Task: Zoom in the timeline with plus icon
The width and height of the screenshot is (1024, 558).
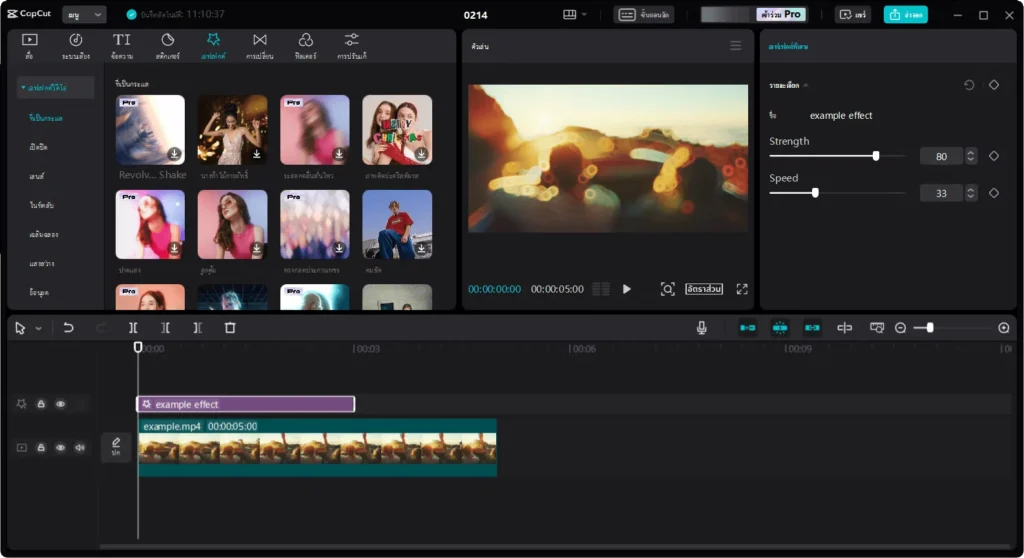Action: point(1004,328)
